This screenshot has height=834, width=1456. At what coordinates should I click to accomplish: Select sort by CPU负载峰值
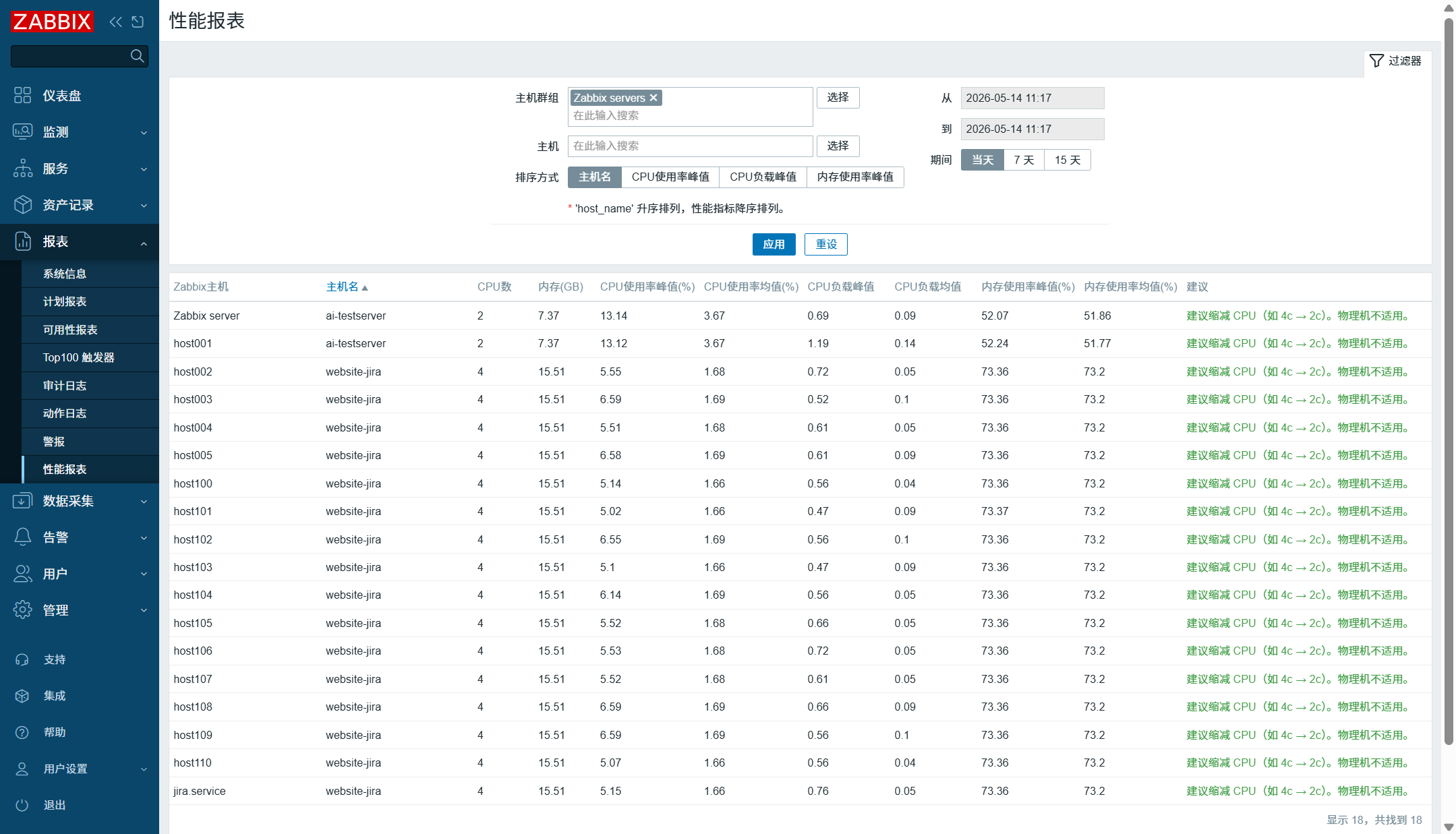pos(763,177)
